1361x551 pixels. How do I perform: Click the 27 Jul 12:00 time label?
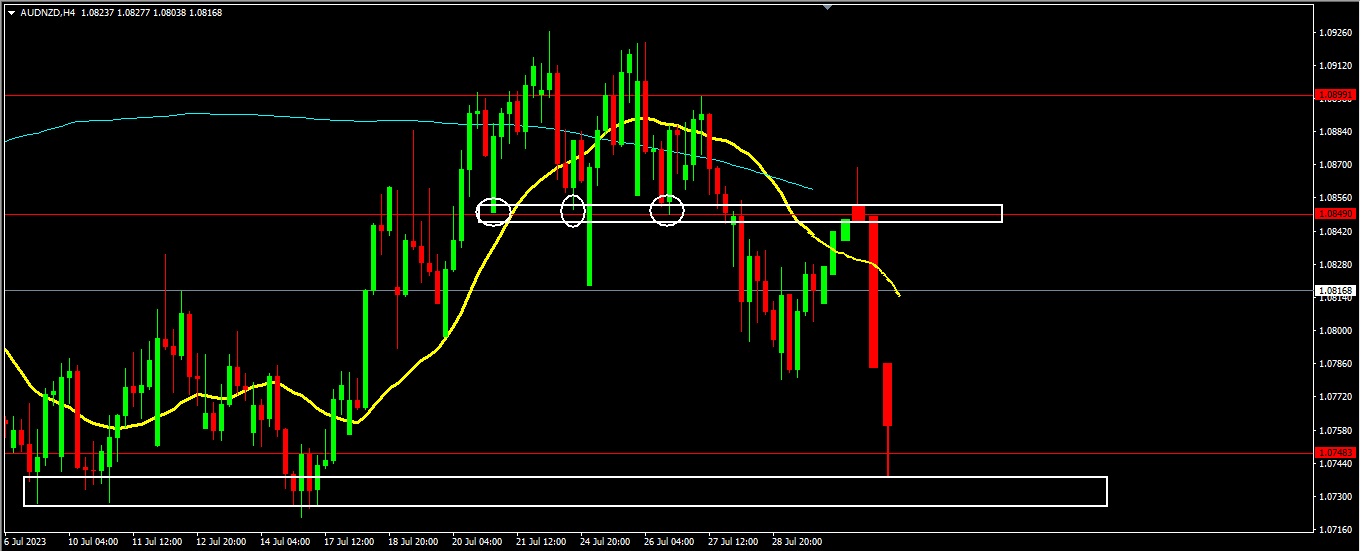pos(732,542)
